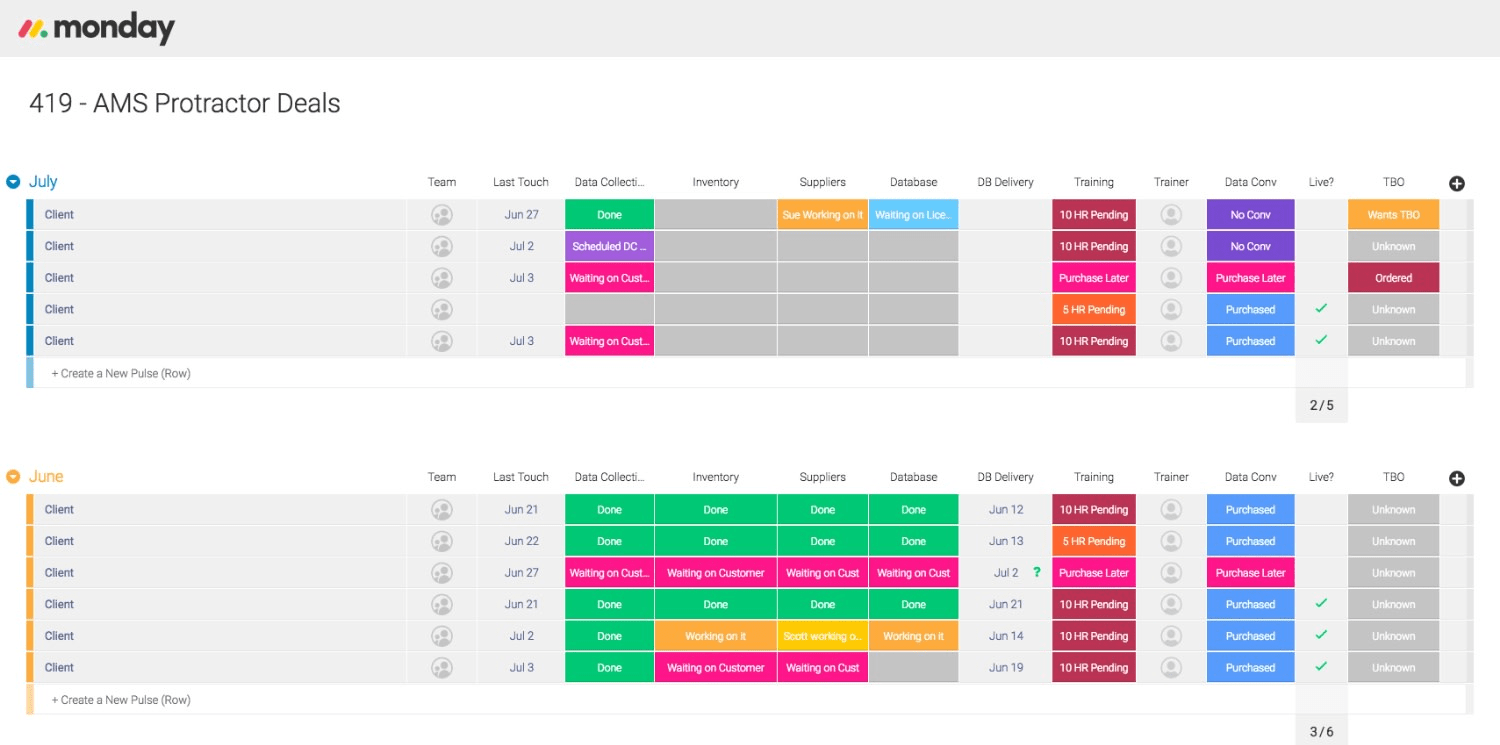Open the Waiting on Lice... Database status
This screenshot has width=1500, height=745.
pos(913,215)
